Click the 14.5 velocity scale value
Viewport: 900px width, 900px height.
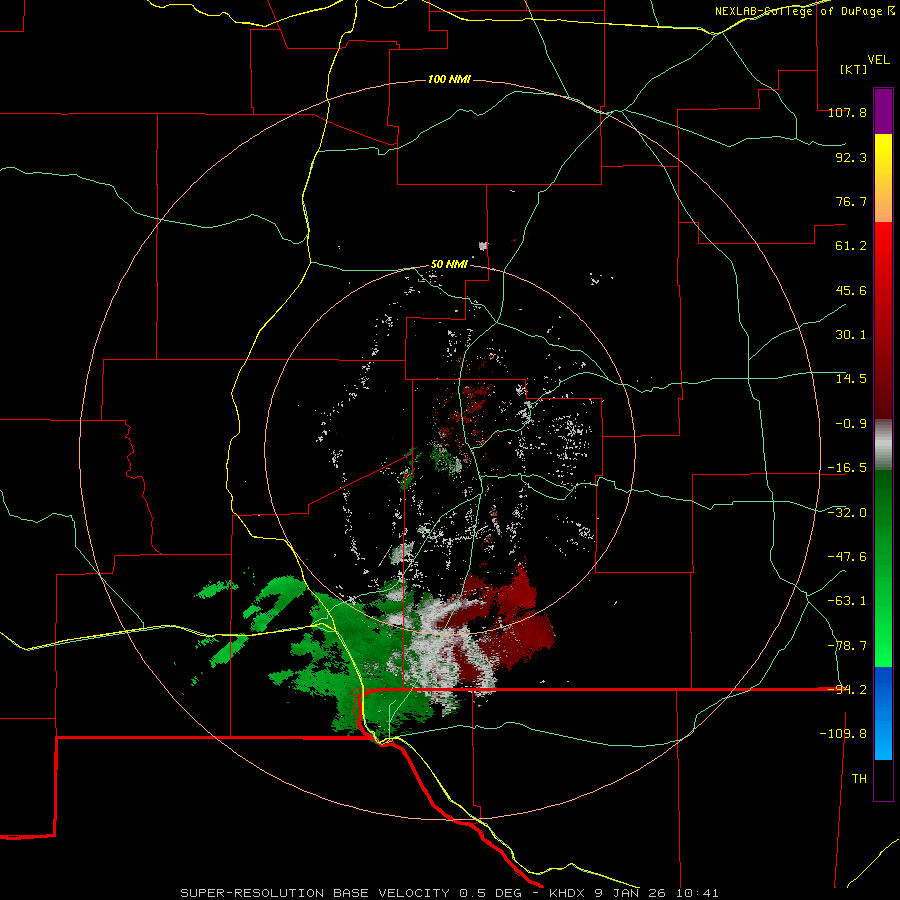[851, 379]
